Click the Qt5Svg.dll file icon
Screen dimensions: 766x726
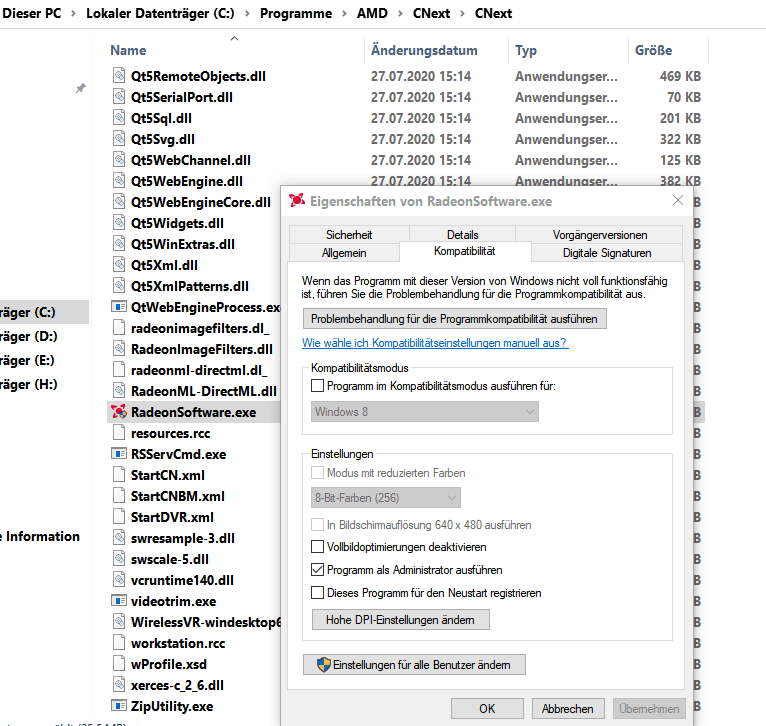[x=119, y=139]
